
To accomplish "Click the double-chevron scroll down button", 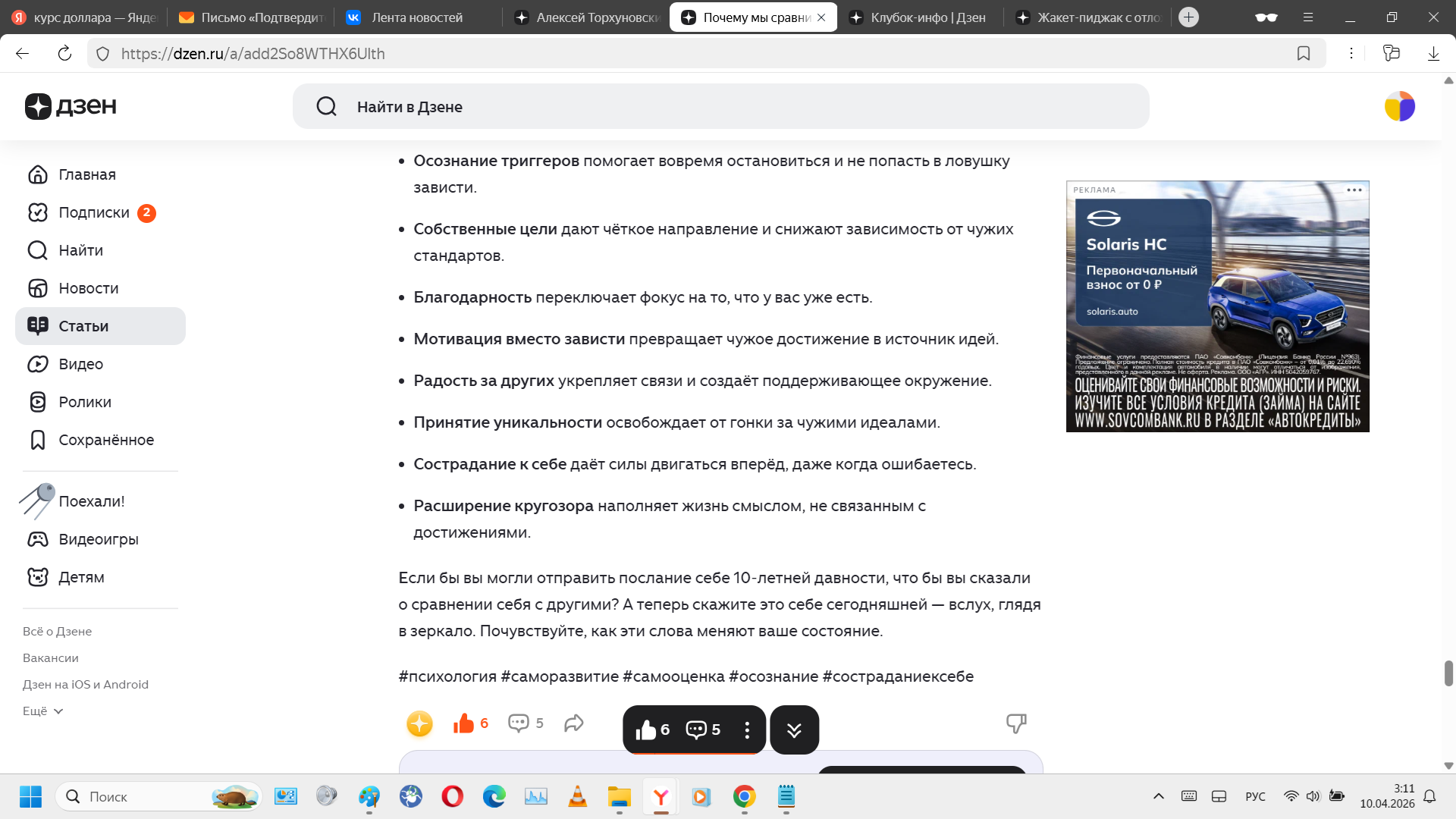I will 794,730.
